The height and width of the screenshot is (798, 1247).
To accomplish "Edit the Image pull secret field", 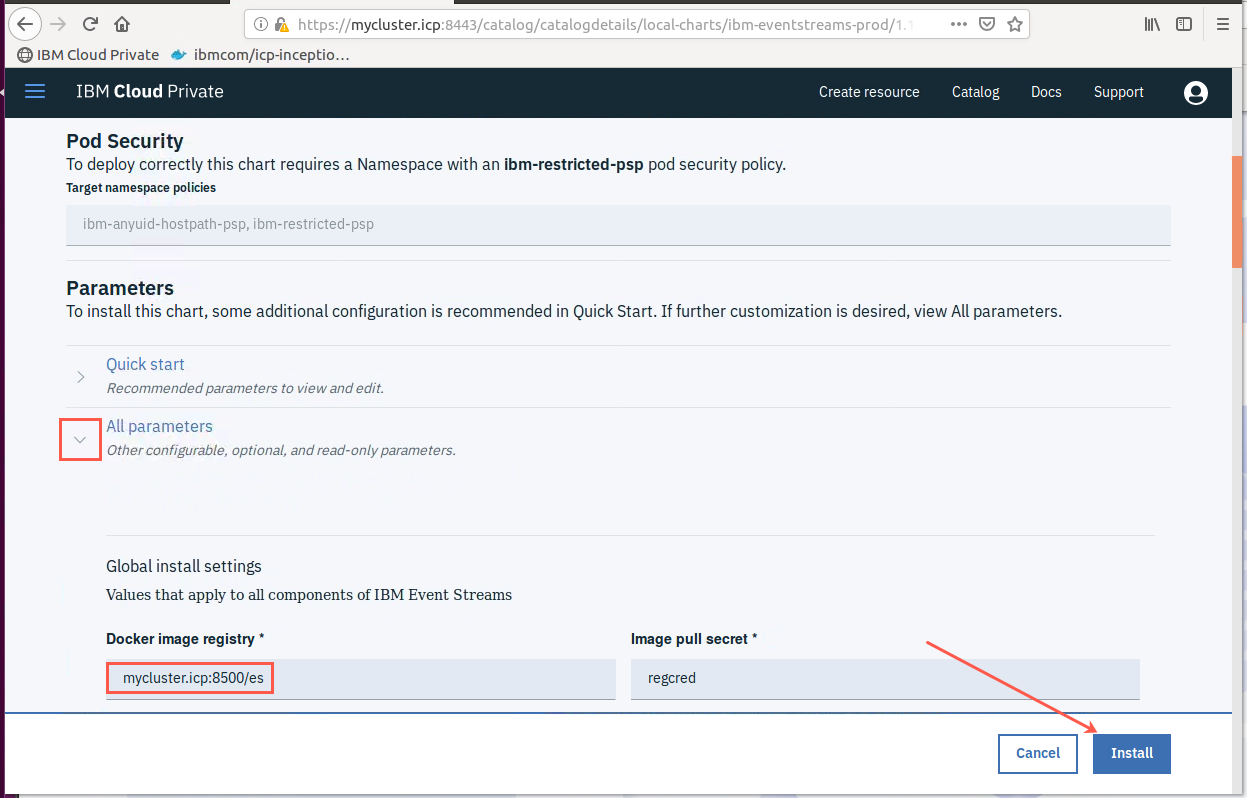I will tap(885, 679).
